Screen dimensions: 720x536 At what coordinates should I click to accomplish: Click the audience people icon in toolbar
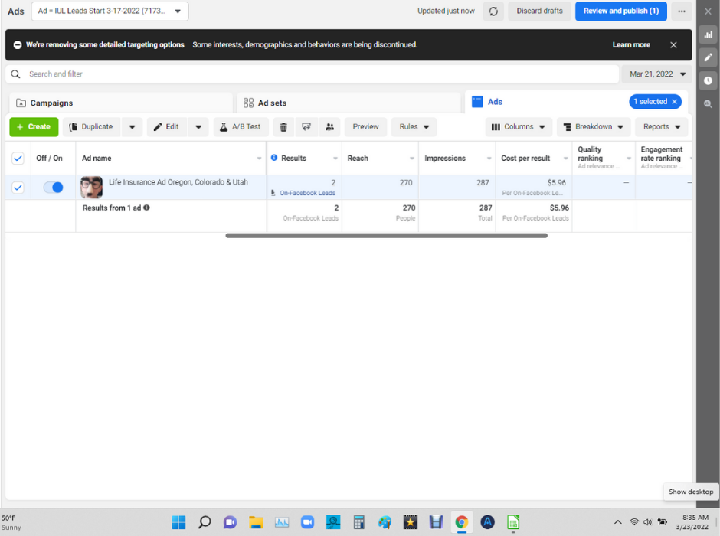(x=330, y=127)
